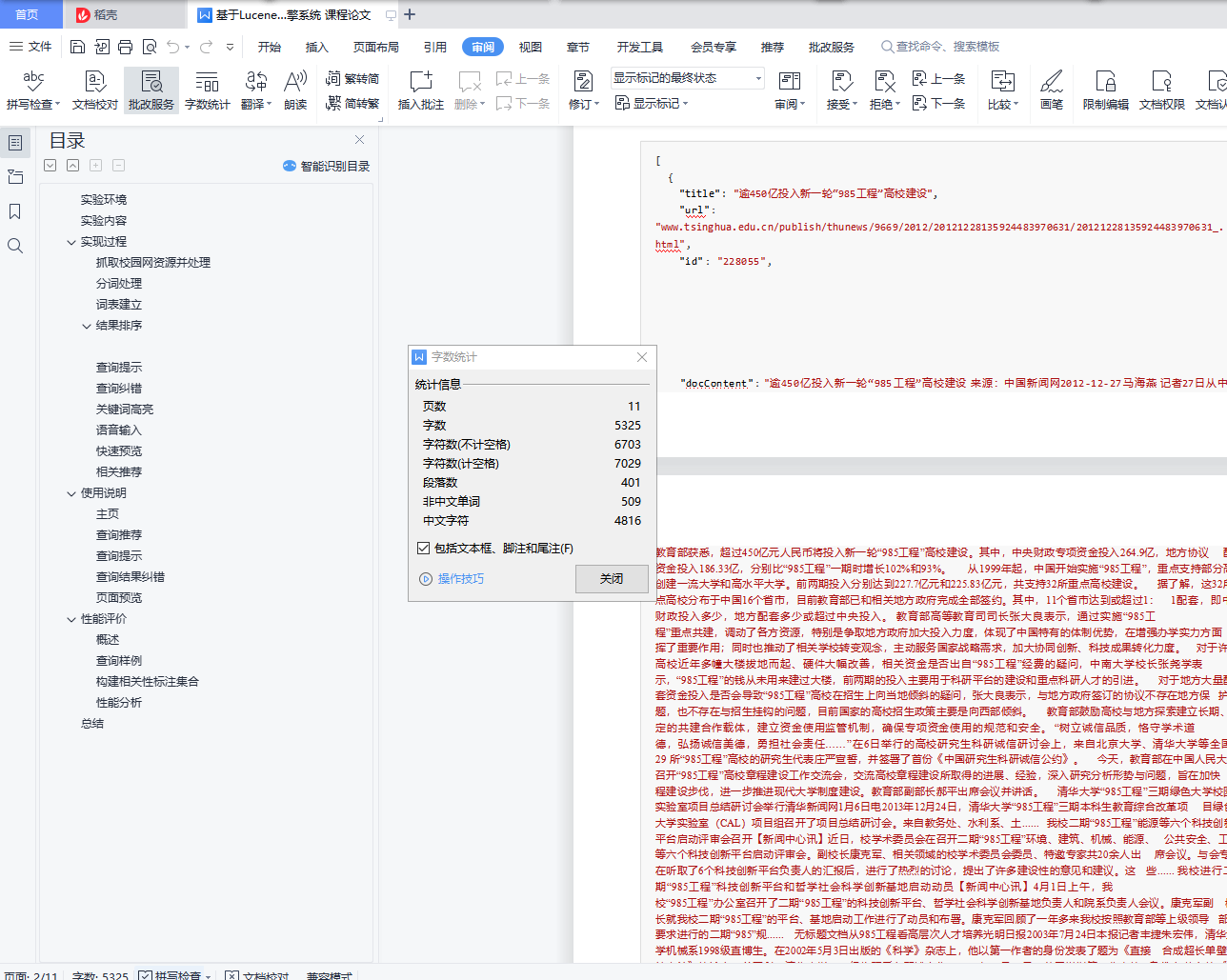Click the 字数统计 button in the ribbon
1227x980 pixels.
click(x=208, y=90)
